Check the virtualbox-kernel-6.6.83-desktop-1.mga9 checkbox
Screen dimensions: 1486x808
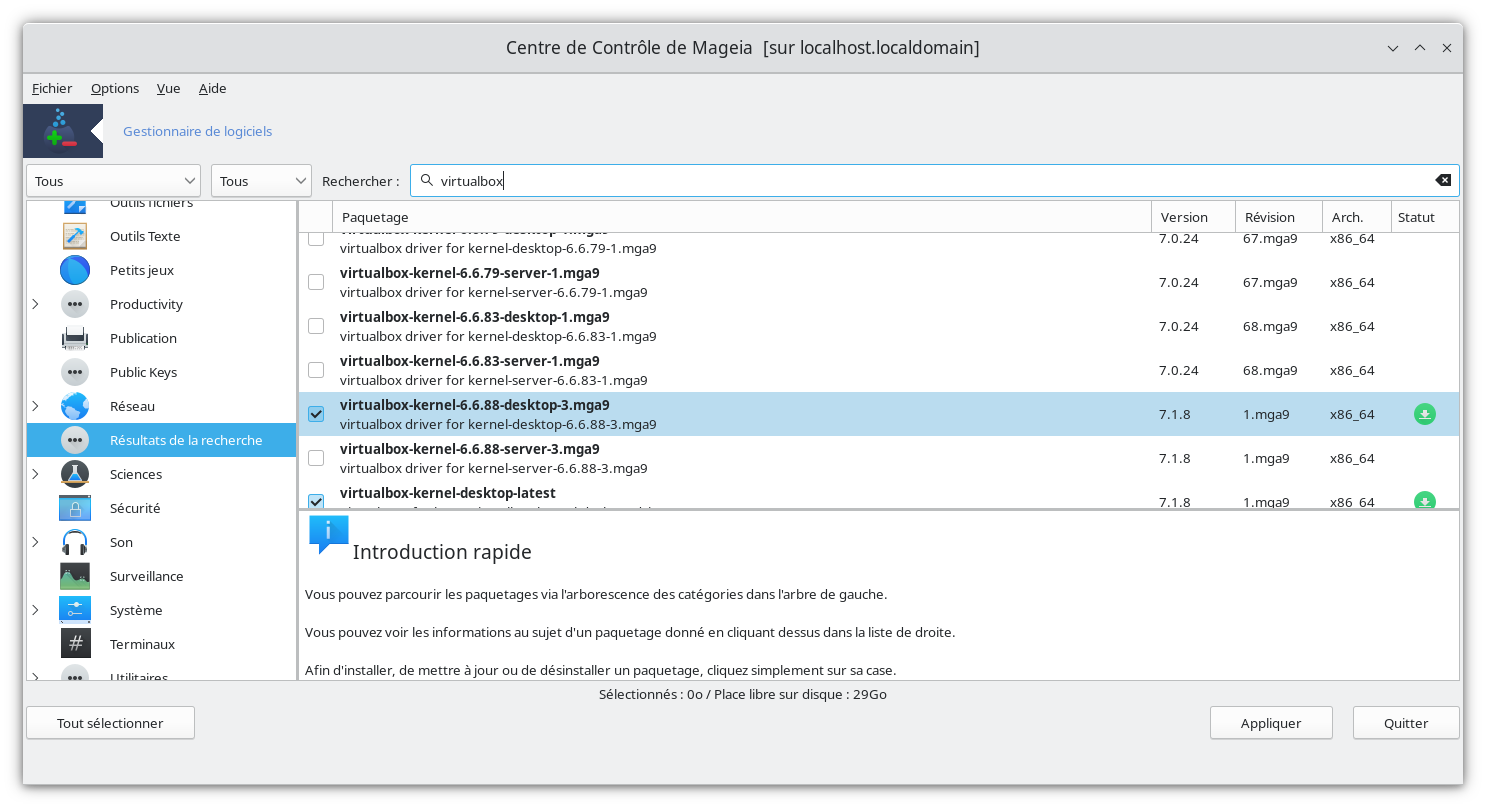(x=316, y=326)
